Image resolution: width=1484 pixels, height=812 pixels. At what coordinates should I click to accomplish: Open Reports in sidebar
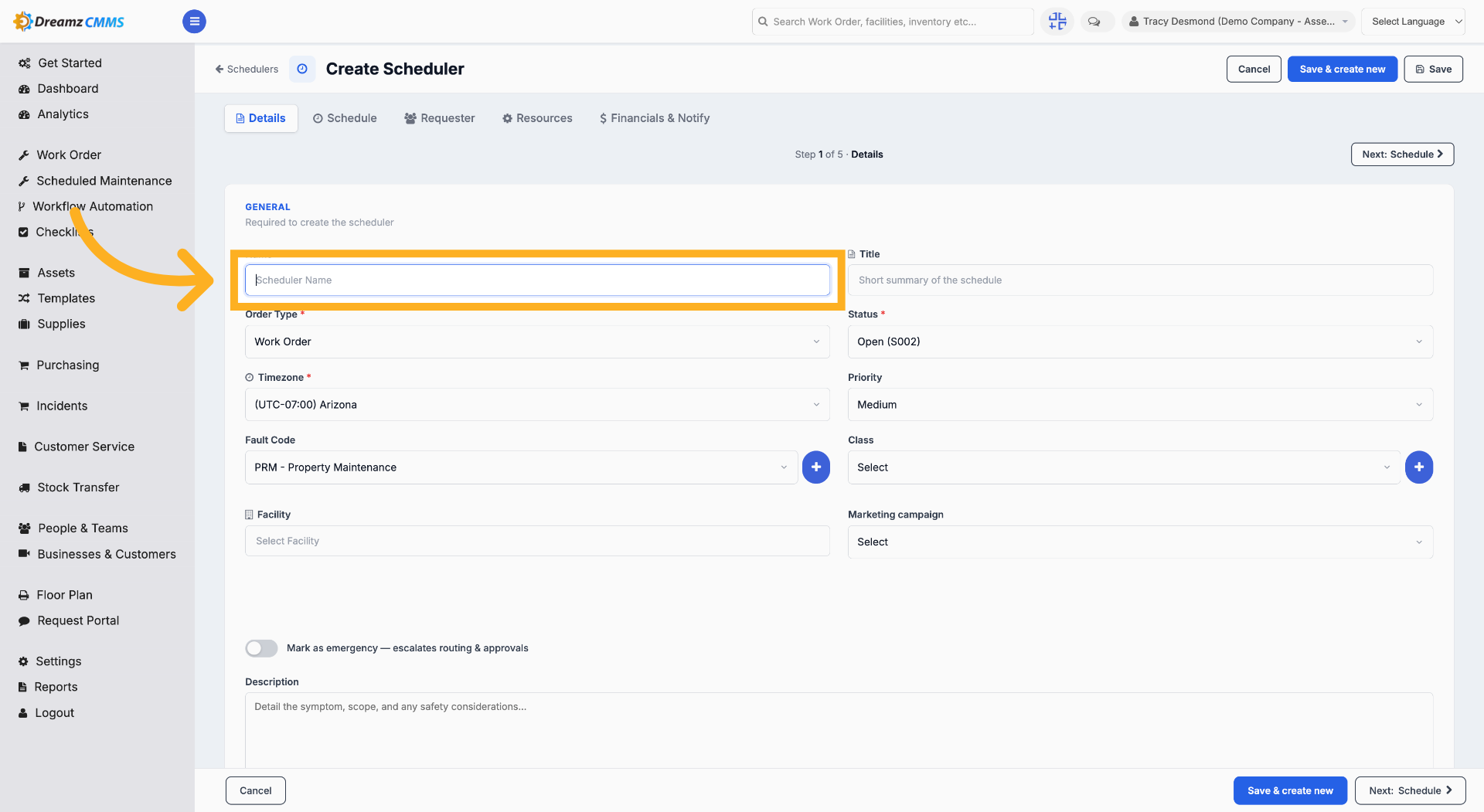(x=48, y=687)
